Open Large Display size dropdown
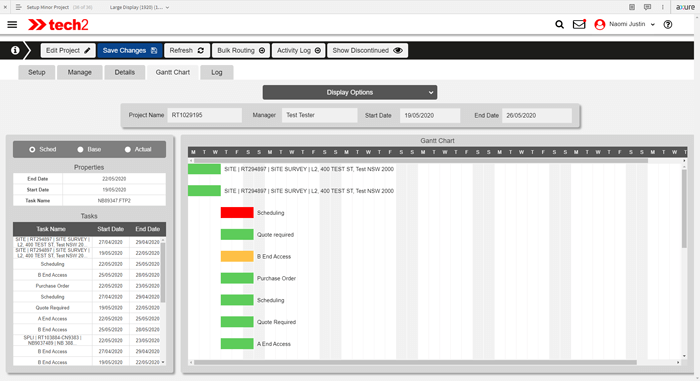This screenshot has height=381, width=700. [x=139, y=7]
